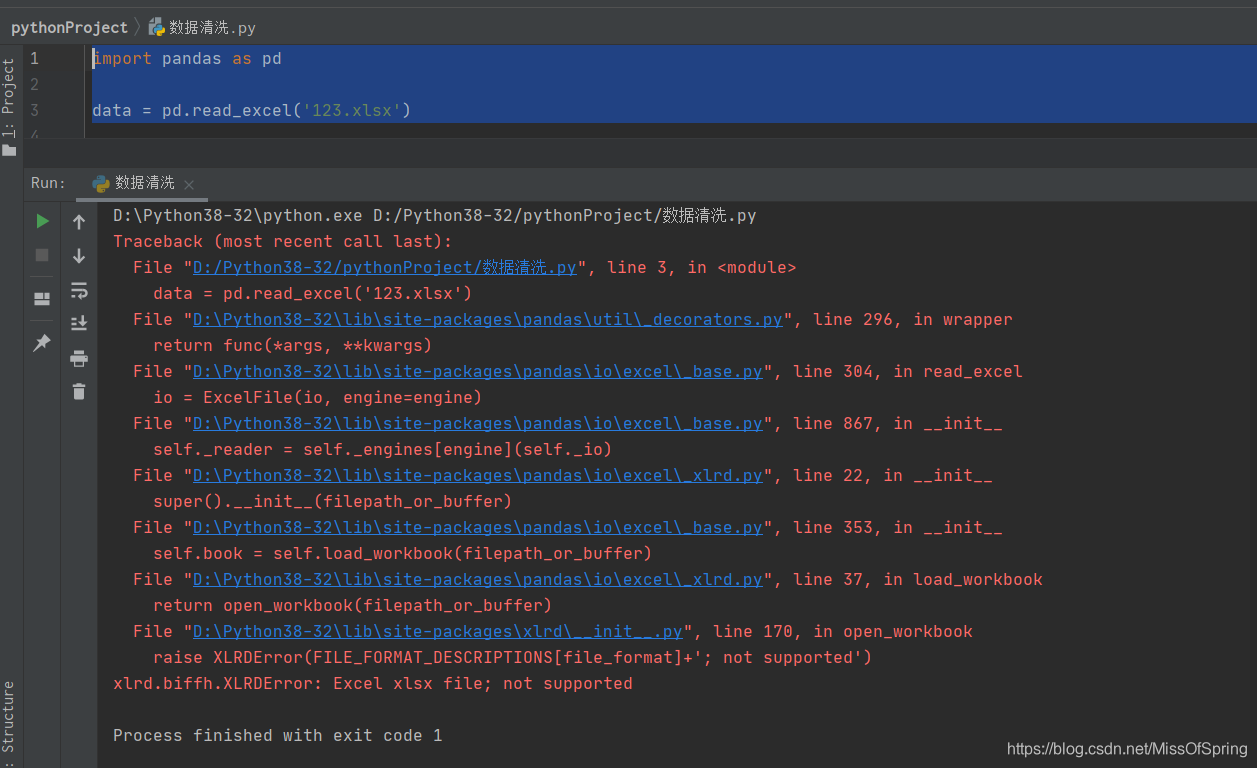This screenshot has width=1257, height=768.
Task: Open the xlrd __init__.py traceback link
Action: [438, 631]
